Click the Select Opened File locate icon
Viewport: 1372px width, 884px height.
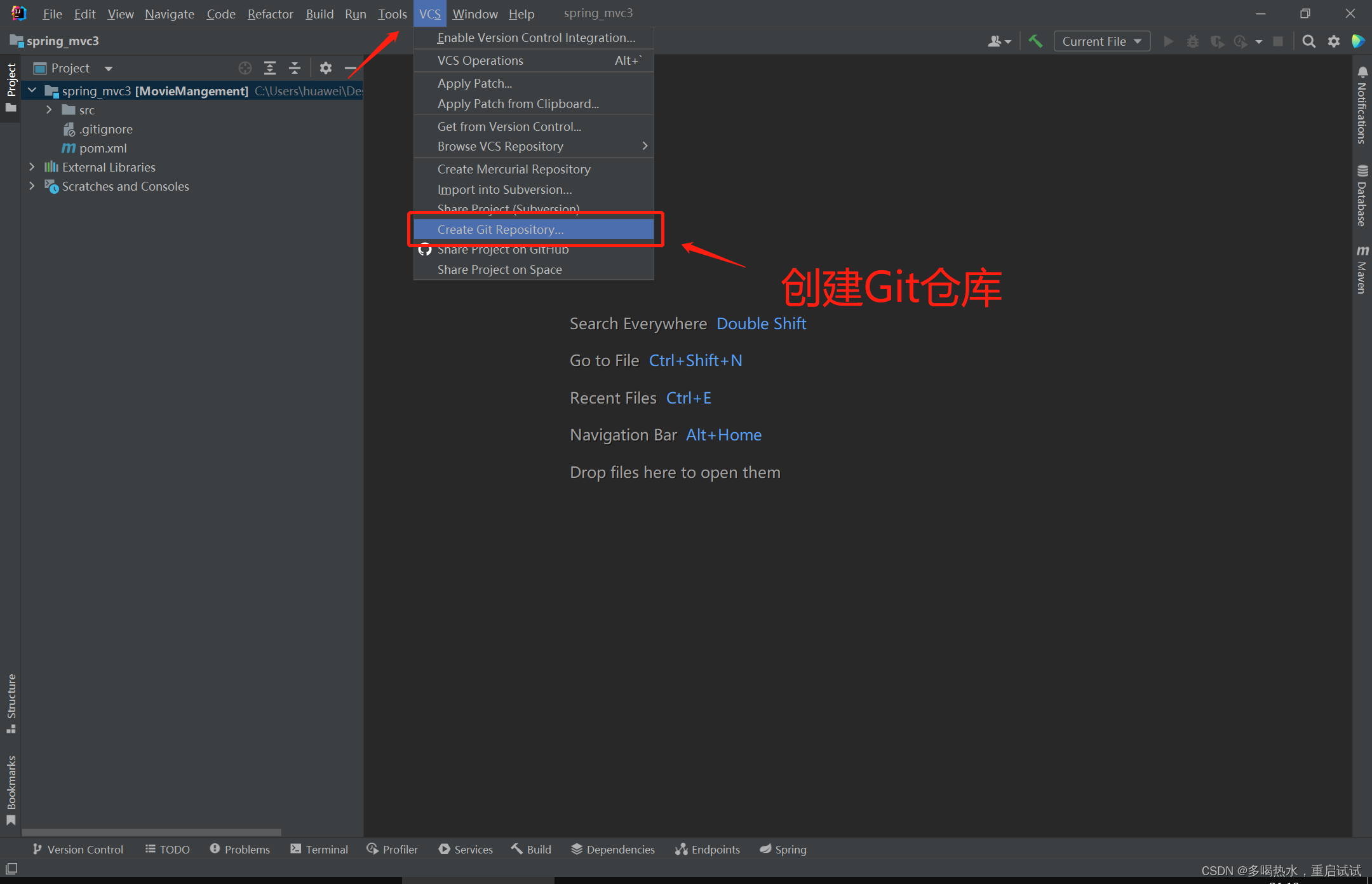tap(245, 68)
